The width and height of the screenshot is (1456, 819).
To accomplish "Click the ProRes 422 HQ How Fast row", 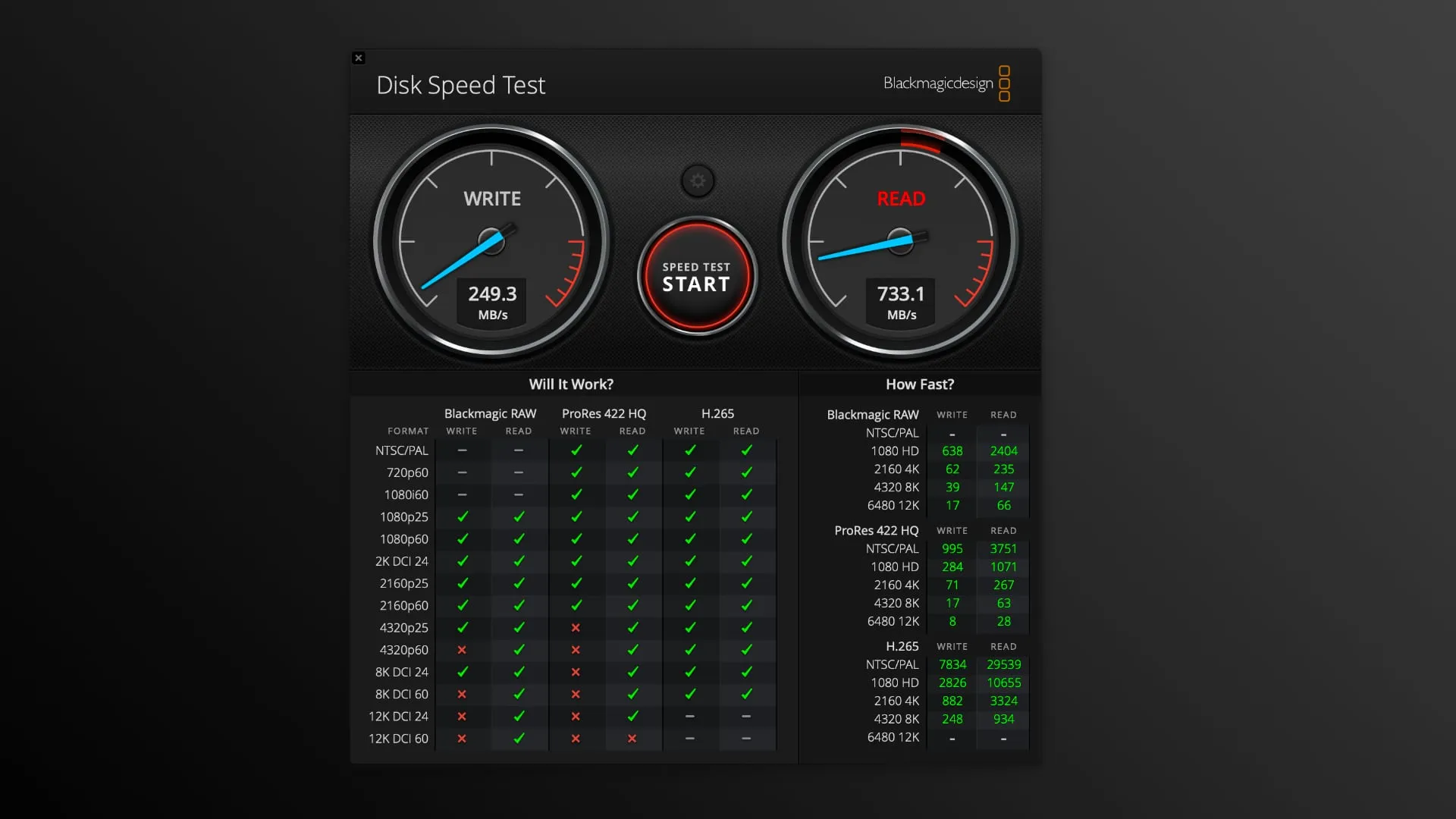I will pos(918,530).
